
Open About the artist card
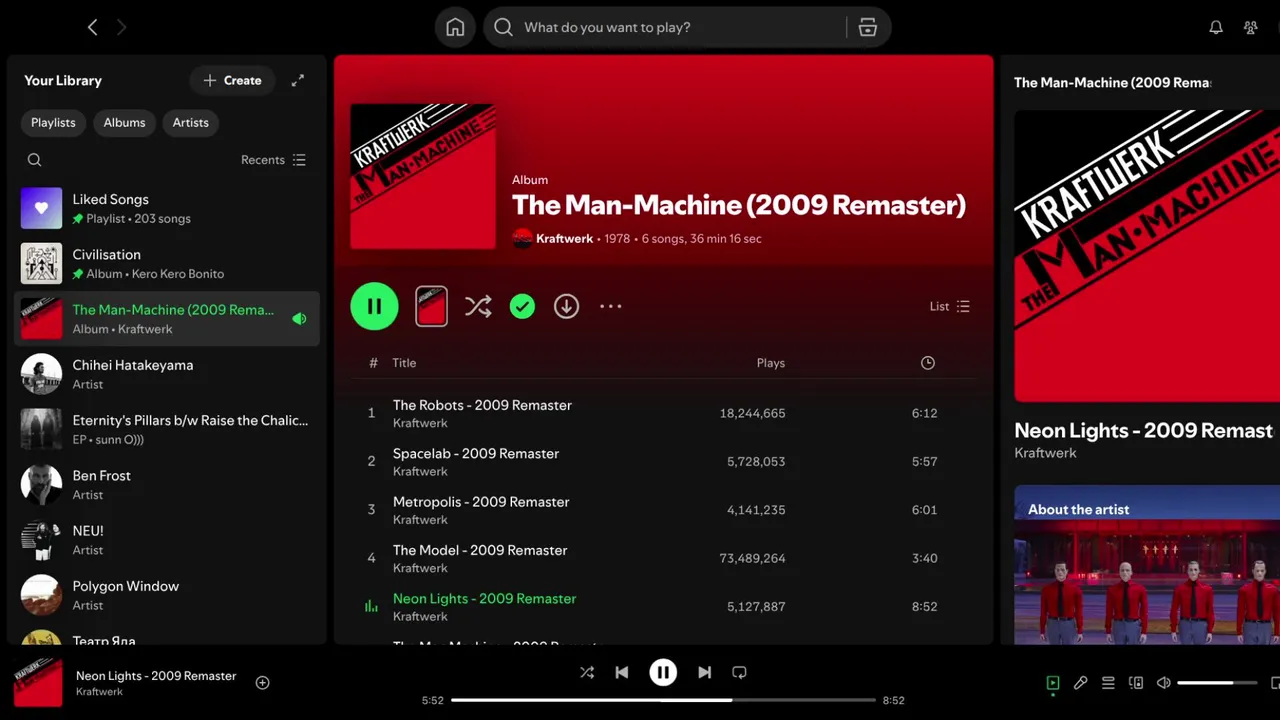1147,565
